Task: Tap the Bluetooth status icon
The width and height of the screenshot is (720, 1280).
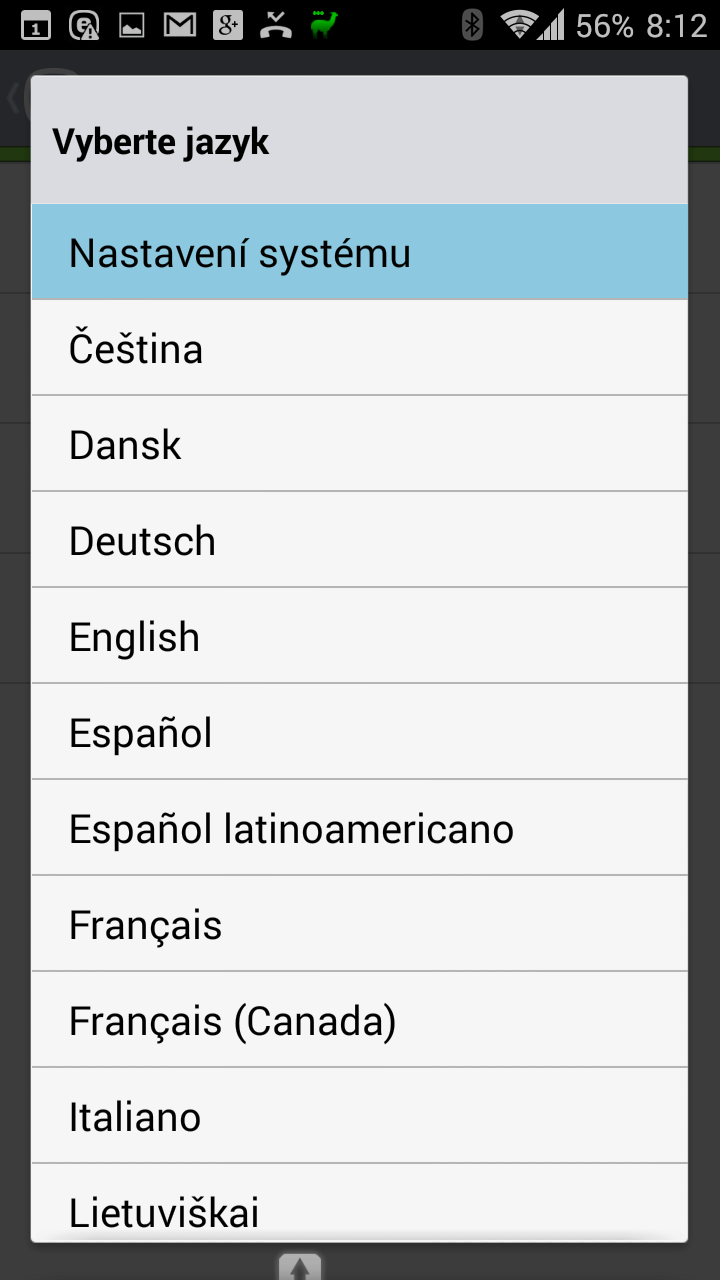Action: point(473,25)
